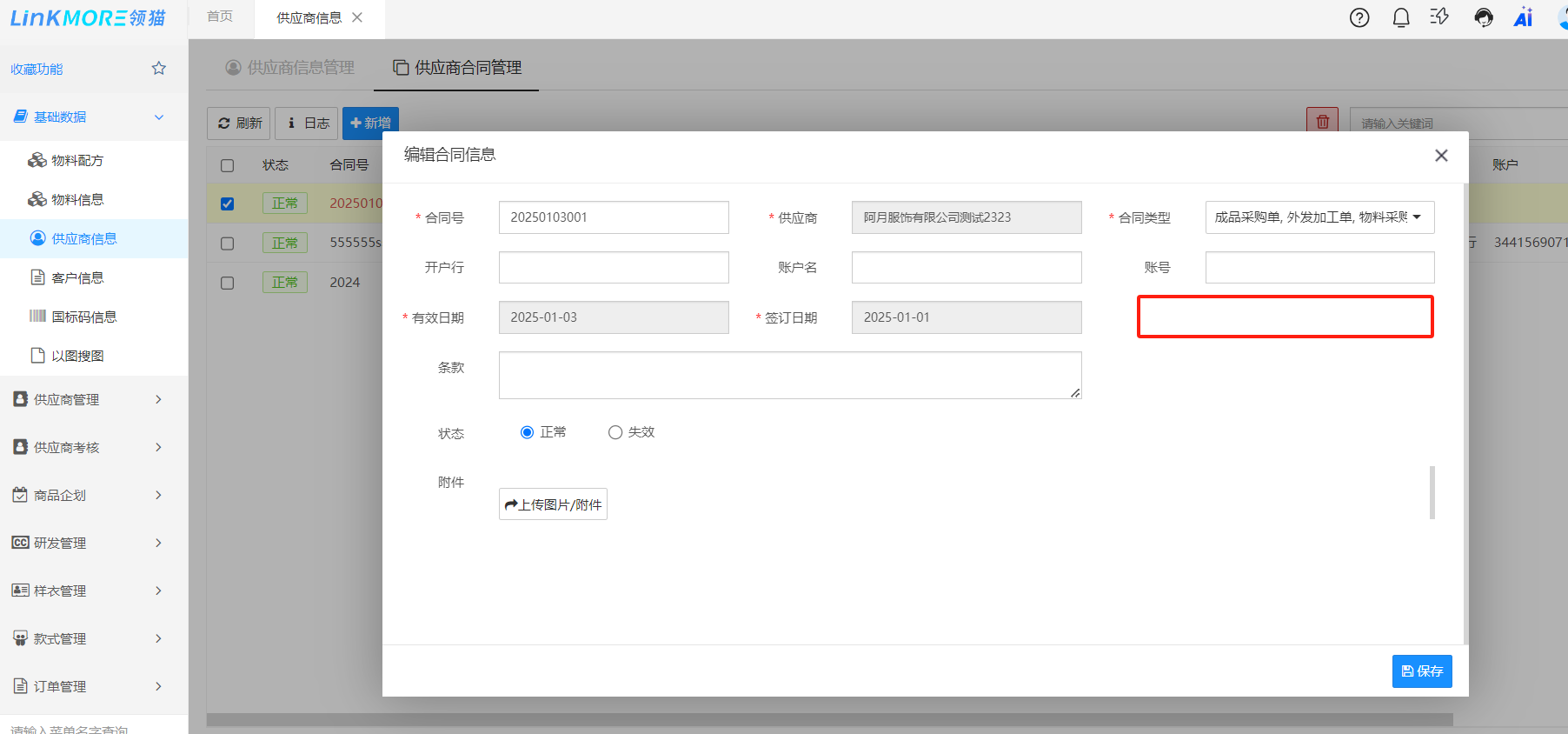Open notifications bell icon
The image size is (1568, 734).
coord(1401,17)
